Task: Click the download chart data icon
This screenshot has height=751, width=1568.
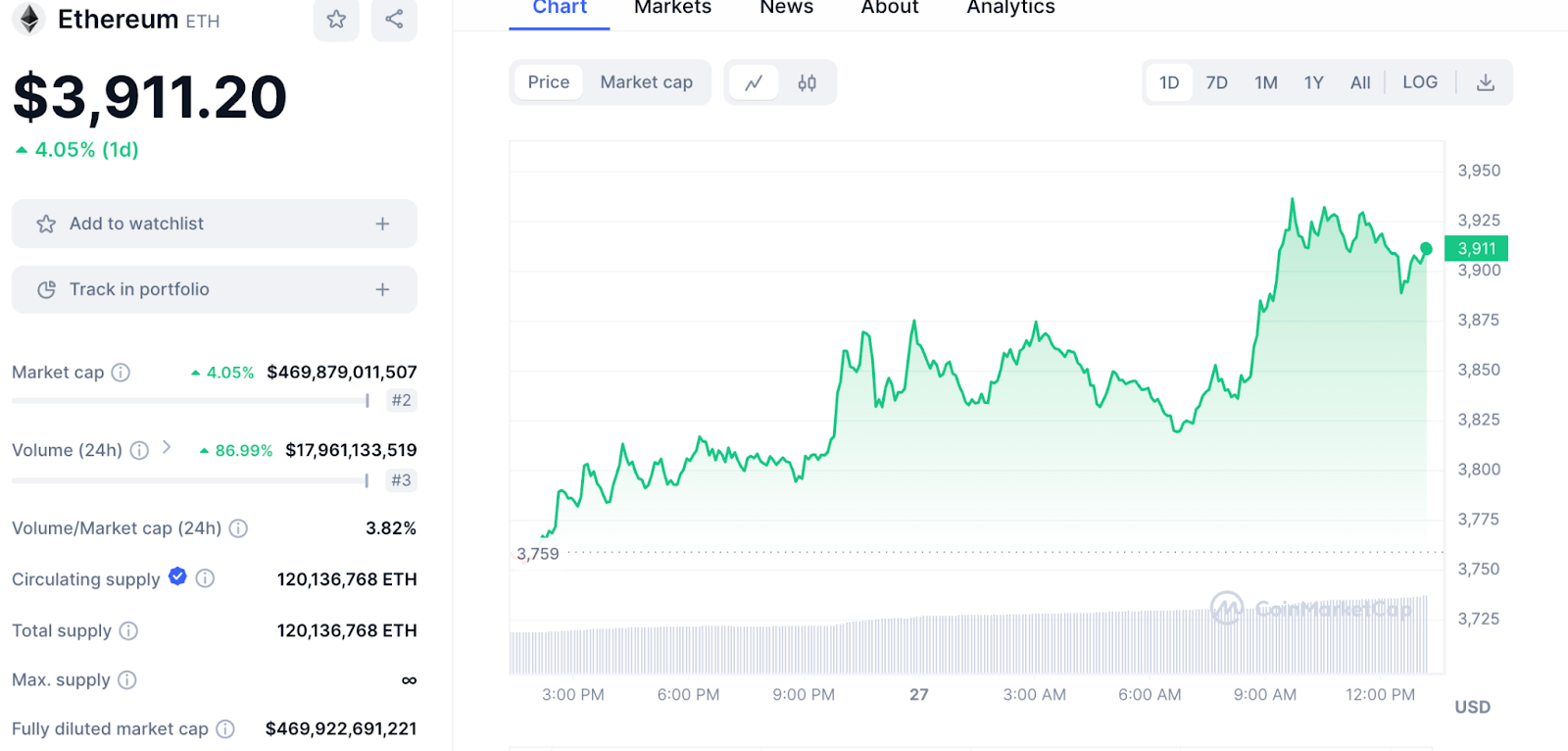Action: coord(1485,83)
